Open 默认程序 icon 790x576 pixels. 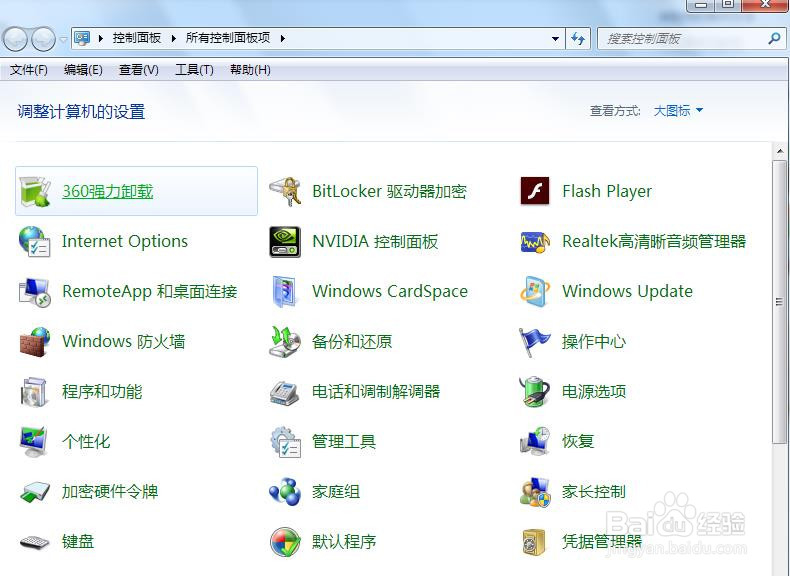tap(285, 542)
